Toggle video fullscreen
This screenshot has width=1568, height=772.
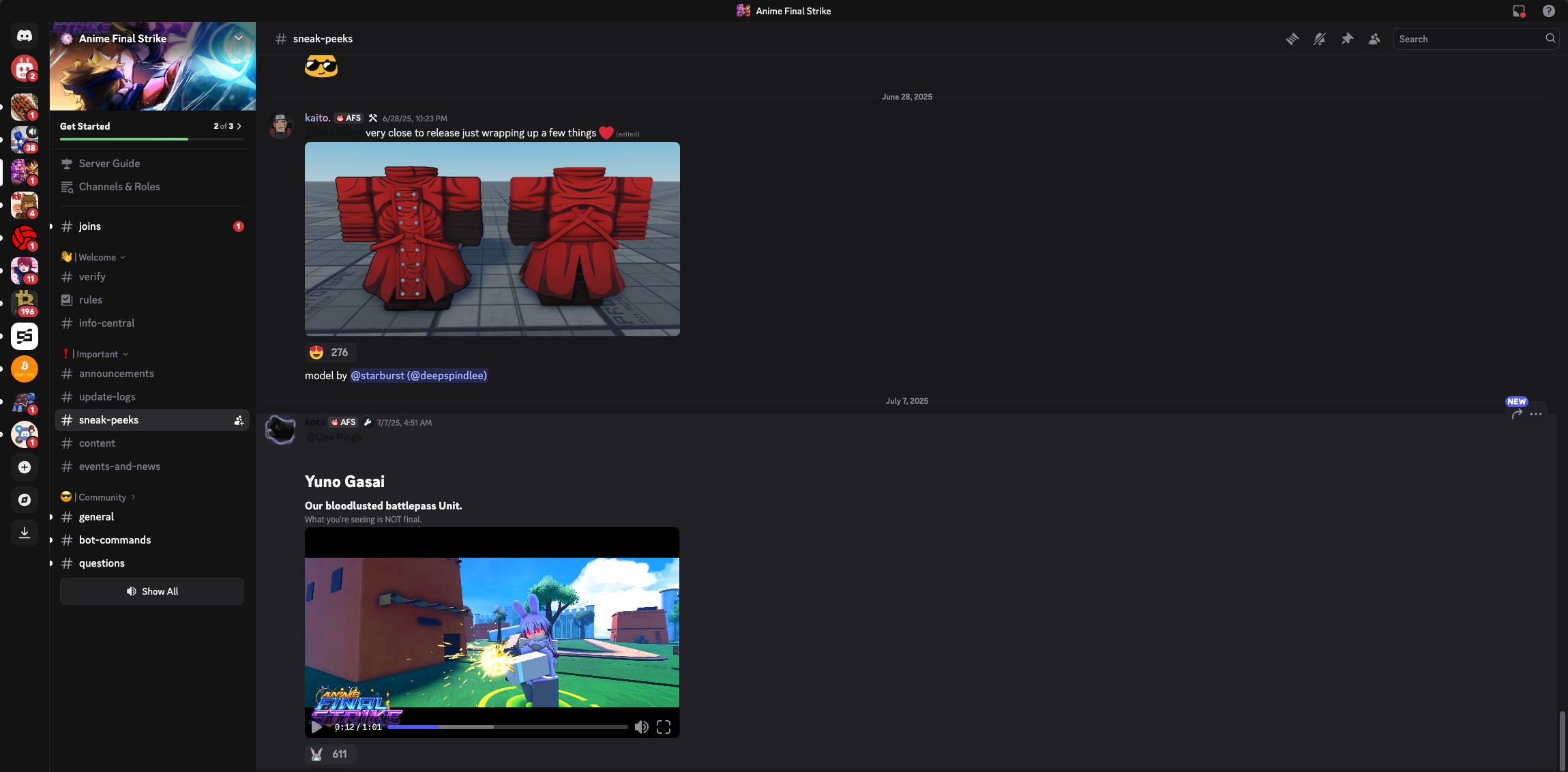(664, 727)
